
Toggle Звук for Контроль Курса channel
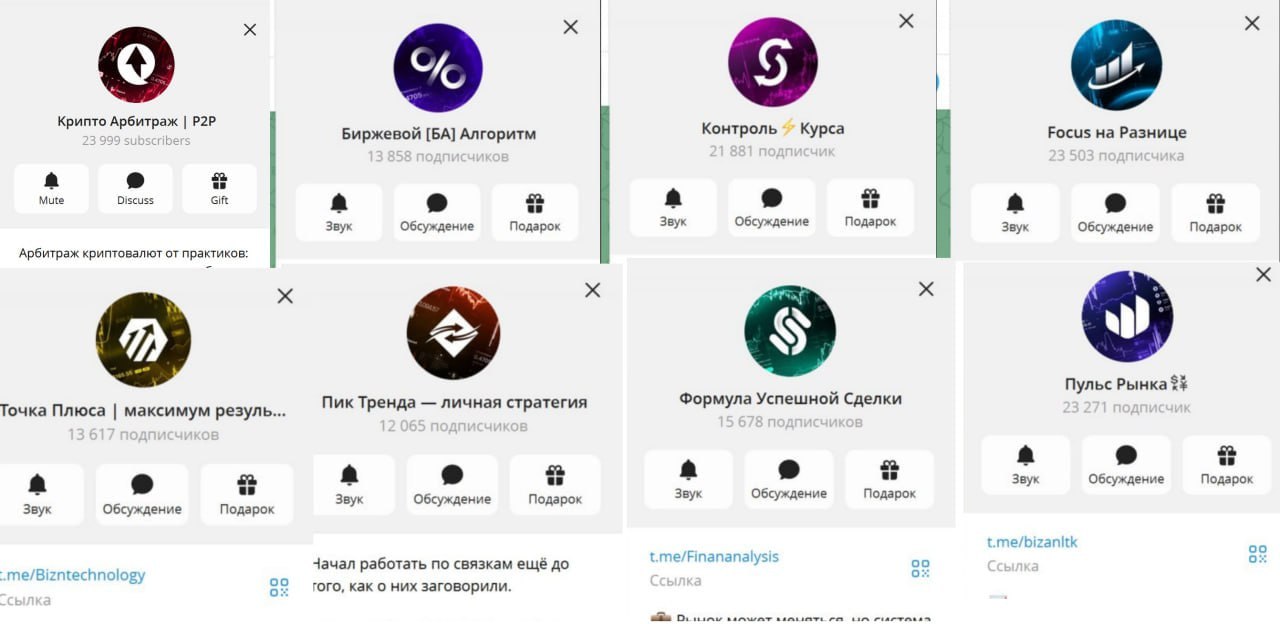(x=673, y=207)
